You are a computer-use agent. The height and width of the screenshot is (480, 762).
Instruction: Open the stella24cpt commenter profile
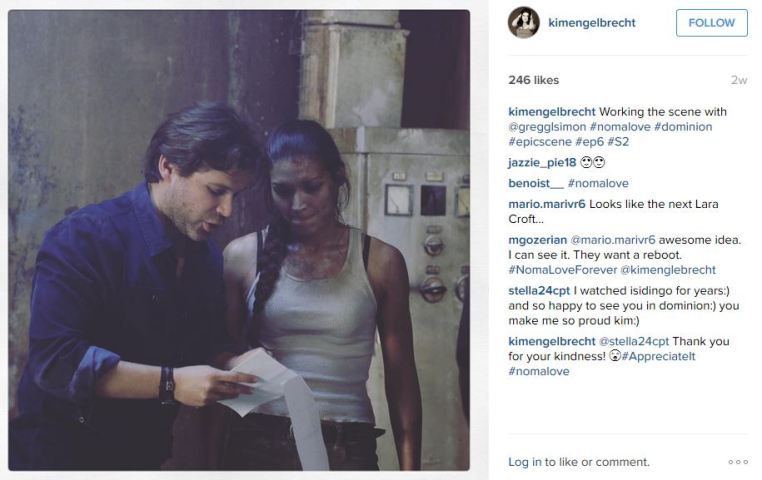click(539, 291)
